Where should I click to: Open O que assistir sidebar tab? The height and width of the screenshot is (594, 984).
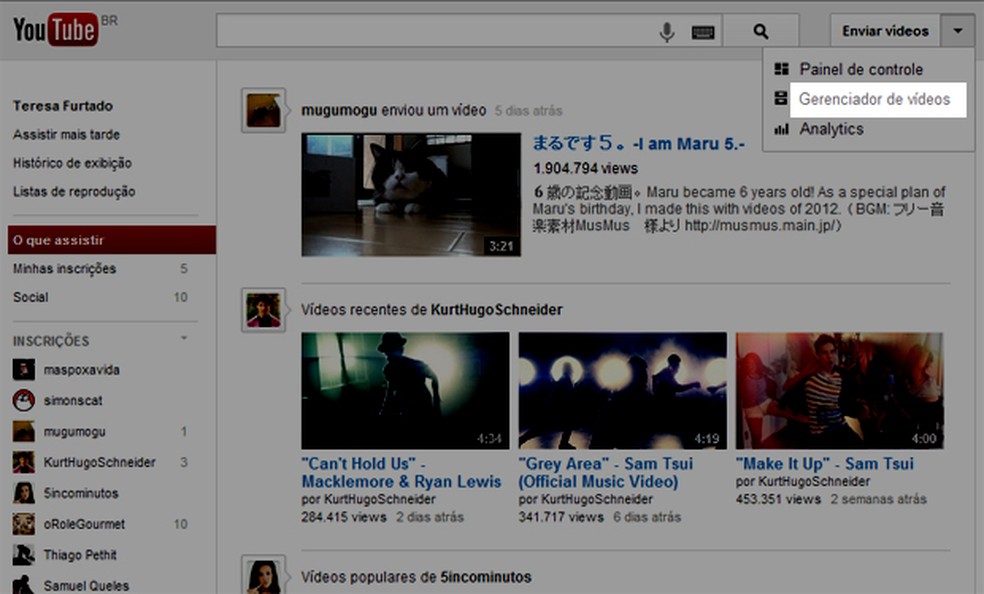pos(112,240)
